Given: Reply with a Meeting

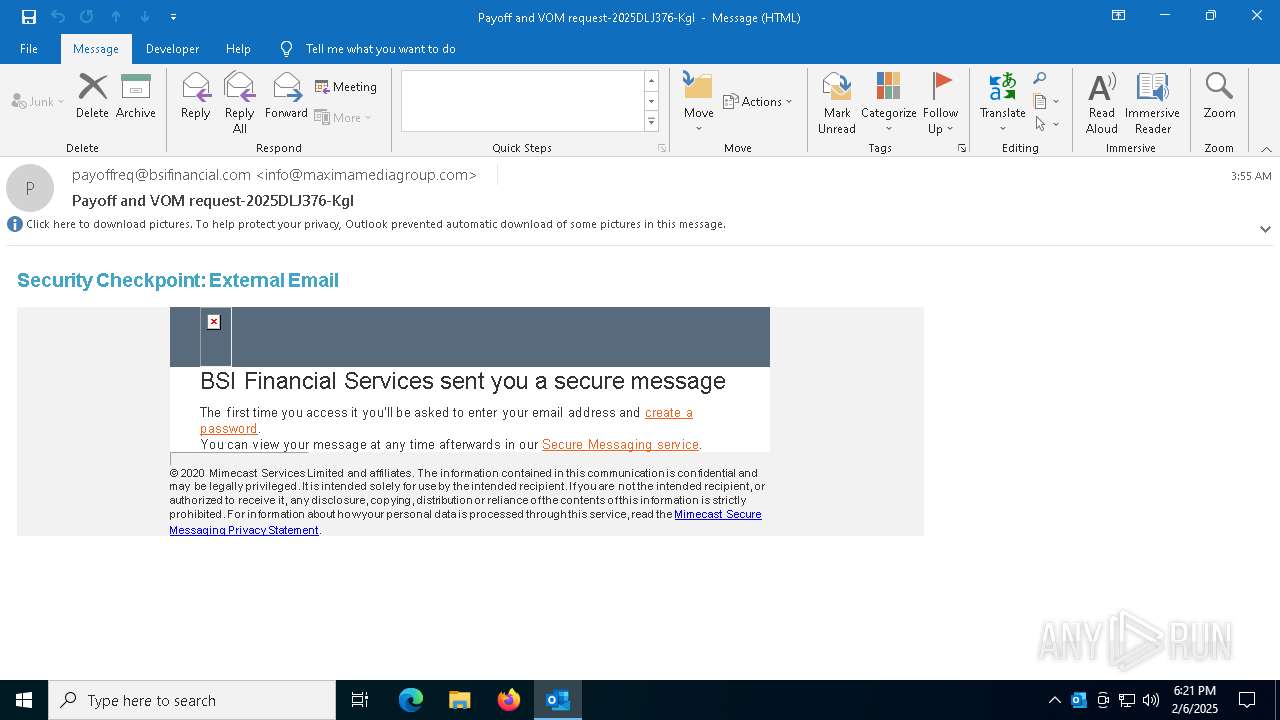Looking at the screenshot, I should click(x=346, y=87).
